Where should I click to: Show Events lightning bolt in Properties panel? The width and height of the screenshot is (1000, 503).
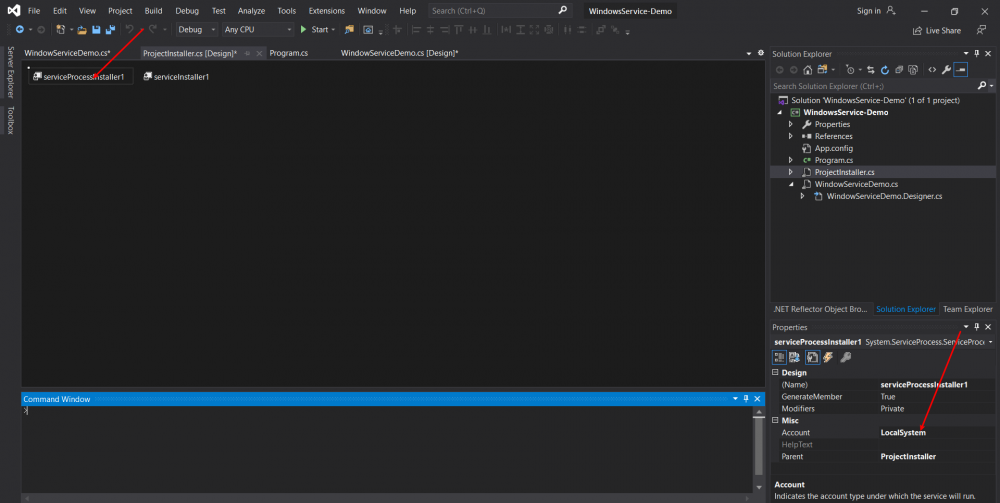coord(828,358)
